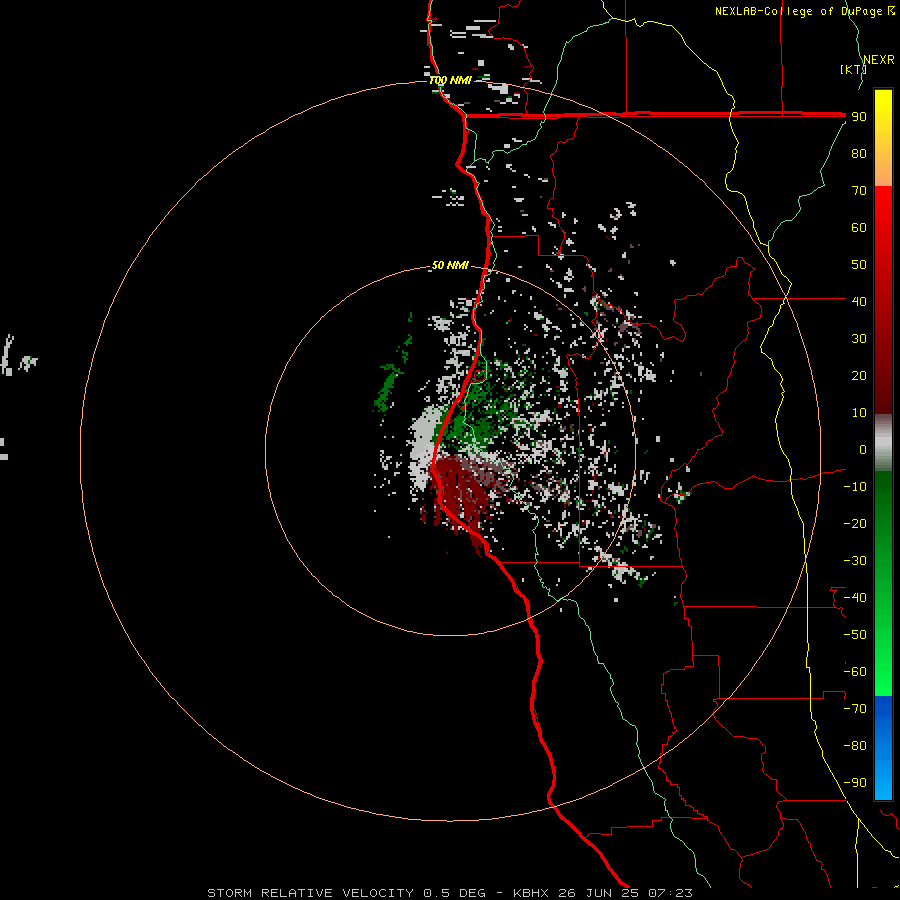Click the -70 knot value on the scale
Viewport: 900px width, 900px height.
855,709
